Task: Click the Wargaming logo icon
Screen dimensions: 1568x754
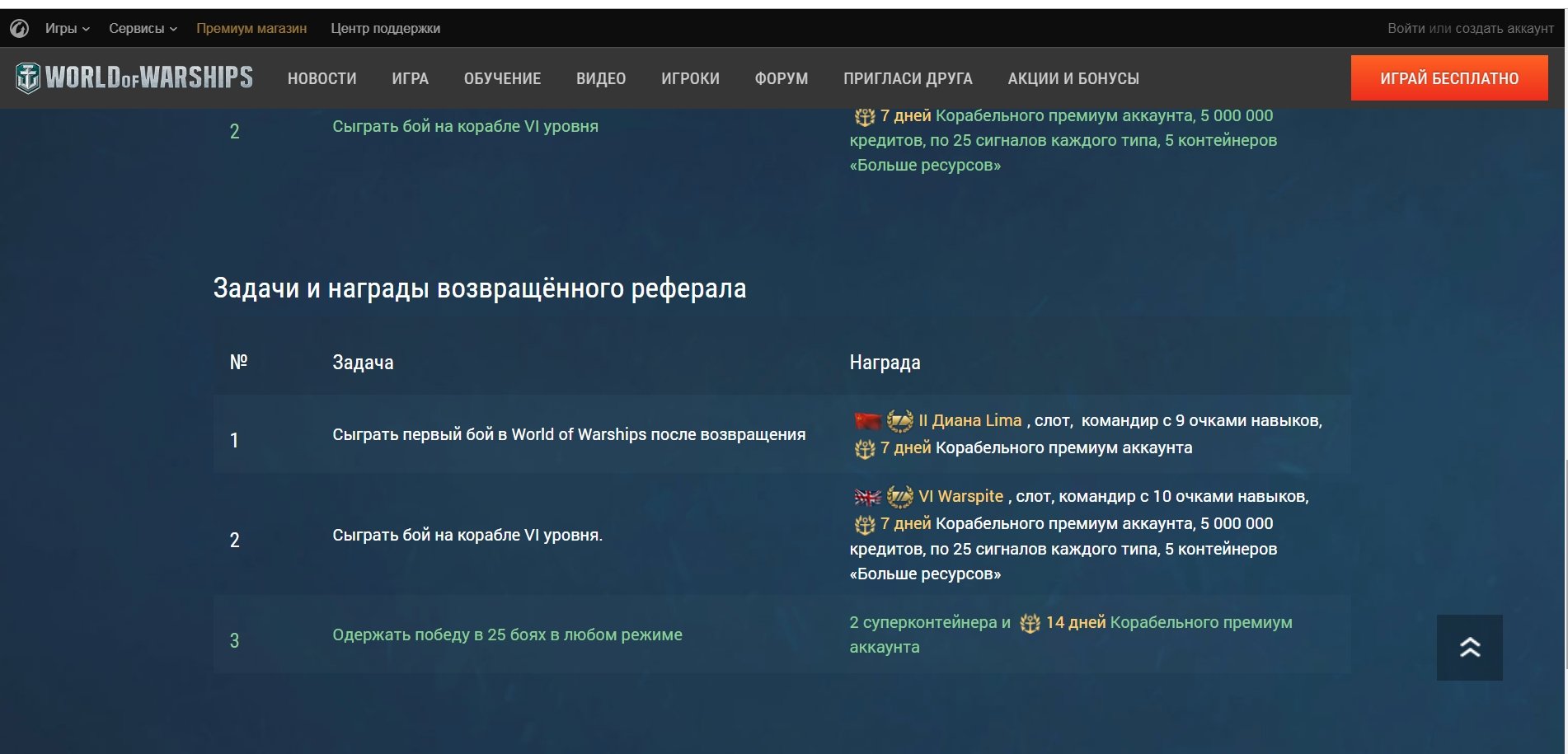Action: (20, 29)
